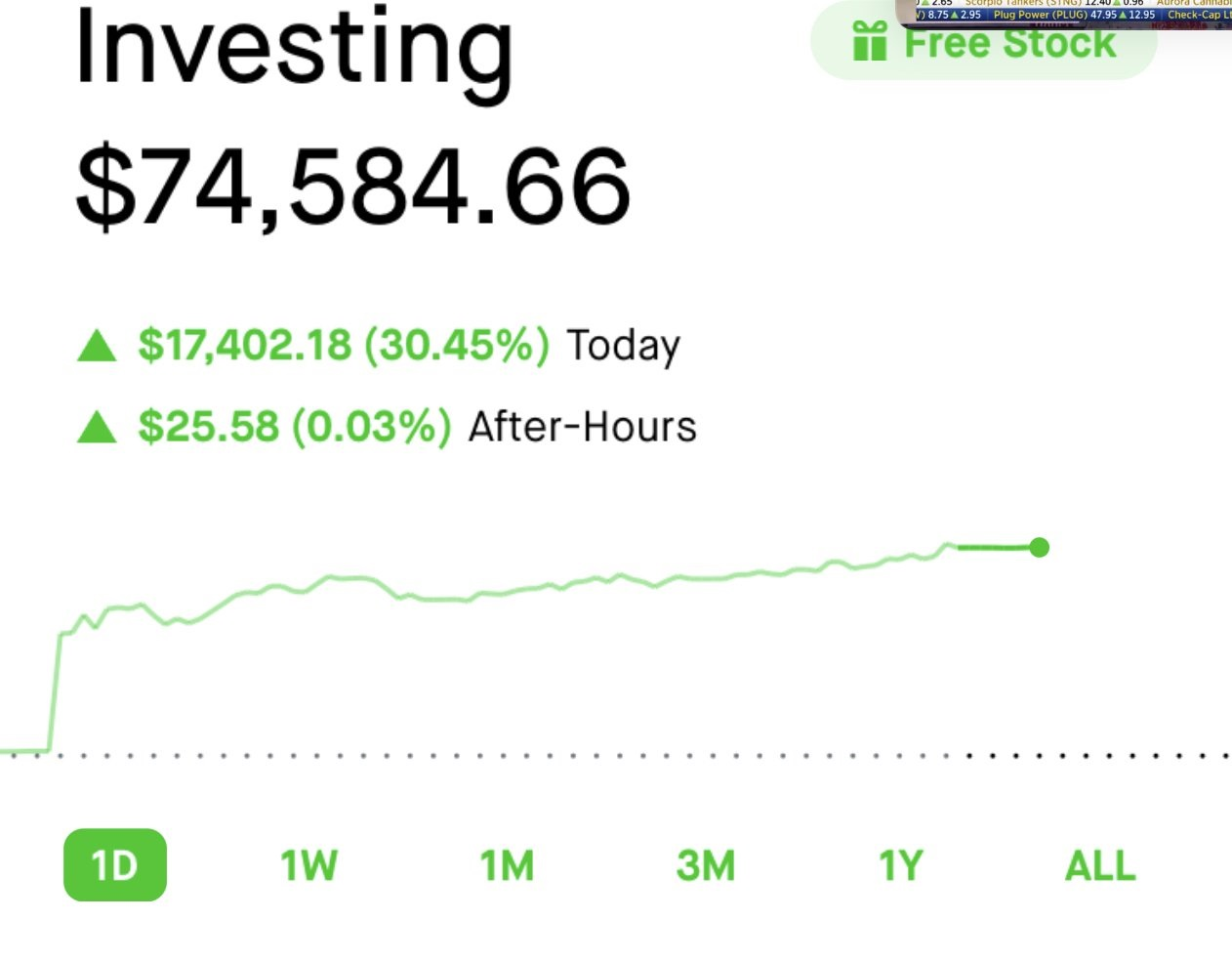Screen dimensions: 1232x961
Task: Click the Scorpio Tankers (STNG) ticker entry
Action: (1023, 3)
